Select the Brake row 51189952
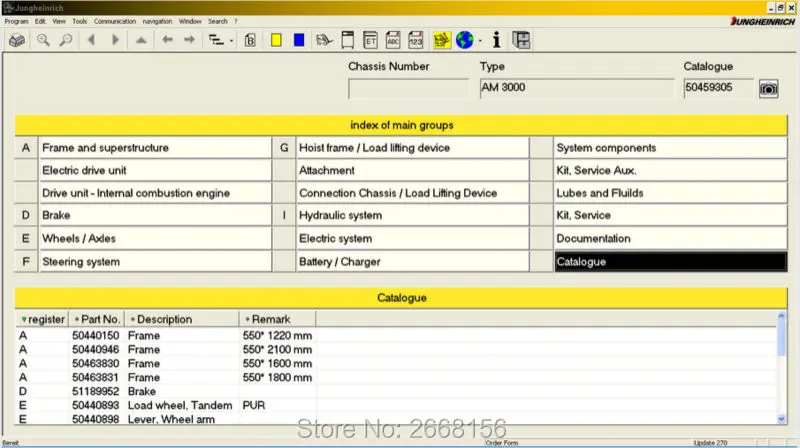Image resolution: width=800 pixels, height=448 pixels. (396, 391)
